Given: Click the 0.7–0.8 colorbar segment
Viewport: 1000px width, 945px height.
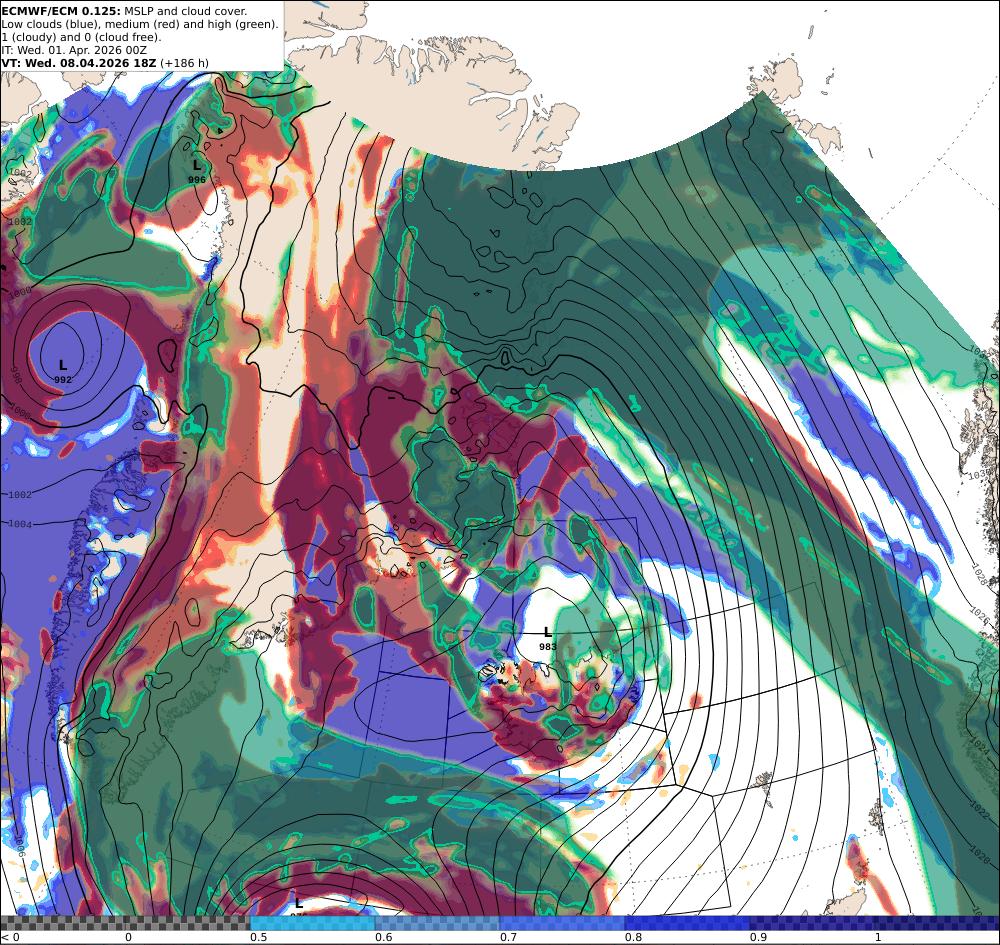Looking at the screenshot, I should (562, 923).
